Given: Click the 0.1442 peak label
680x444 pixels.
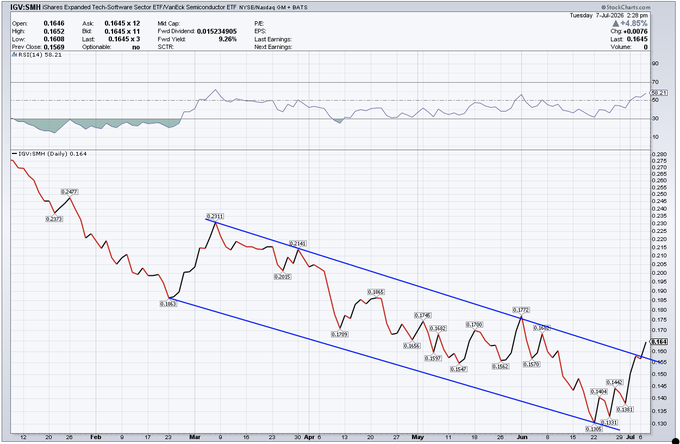Looking at the screenshot, I should point(615,382).
